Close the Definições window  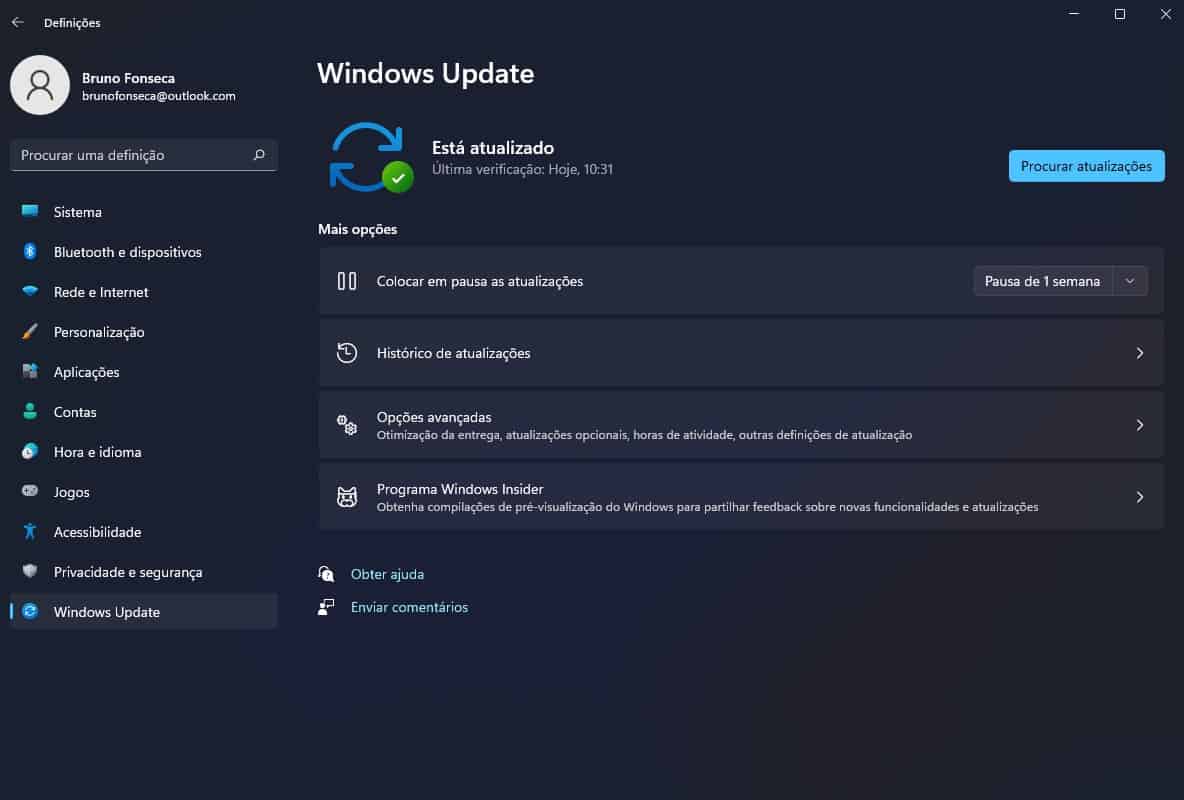(x=1165, y=14)
